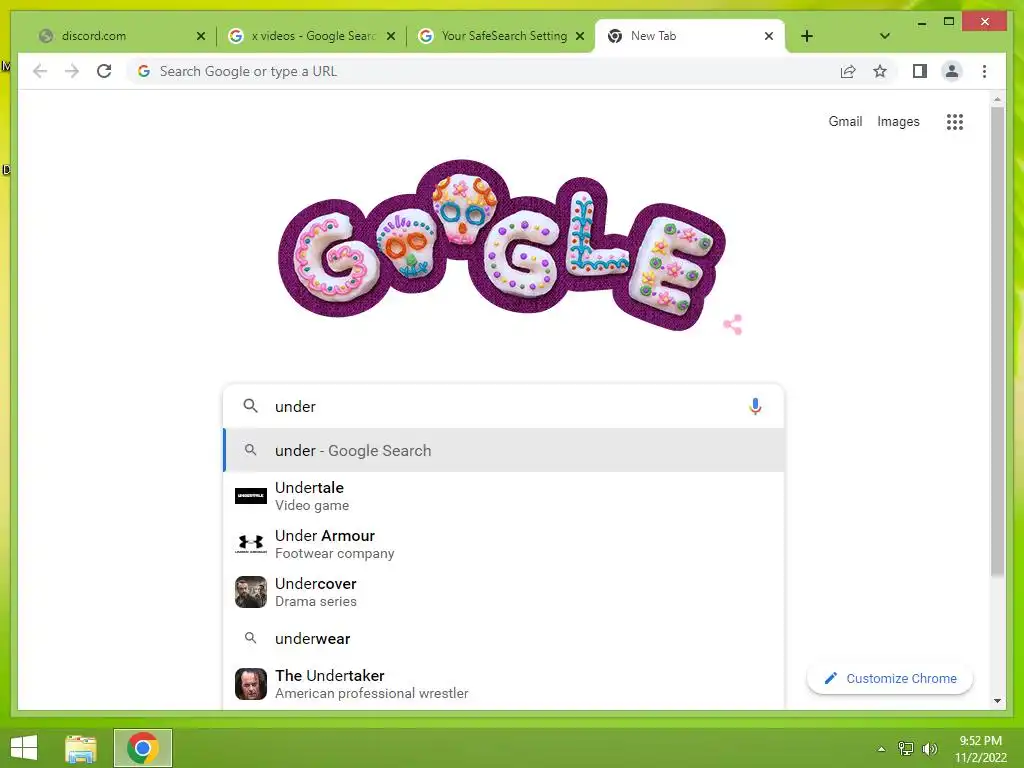Screen dimensions: 1024x768
Task: Select the New Tab tab
Action: point(690,36)
